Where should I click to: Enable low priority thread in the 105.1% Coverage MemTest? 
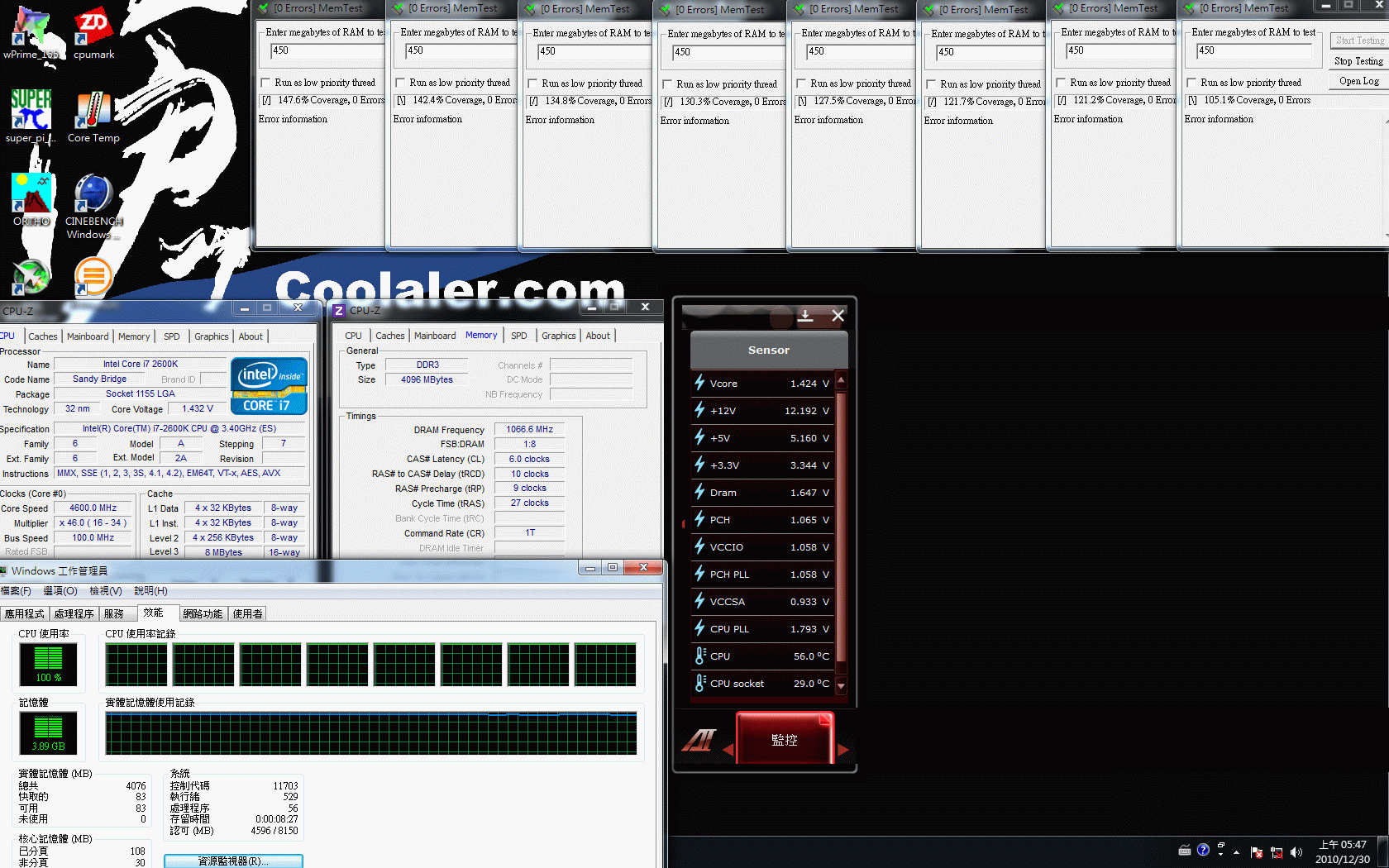(x=1192, y=83)
